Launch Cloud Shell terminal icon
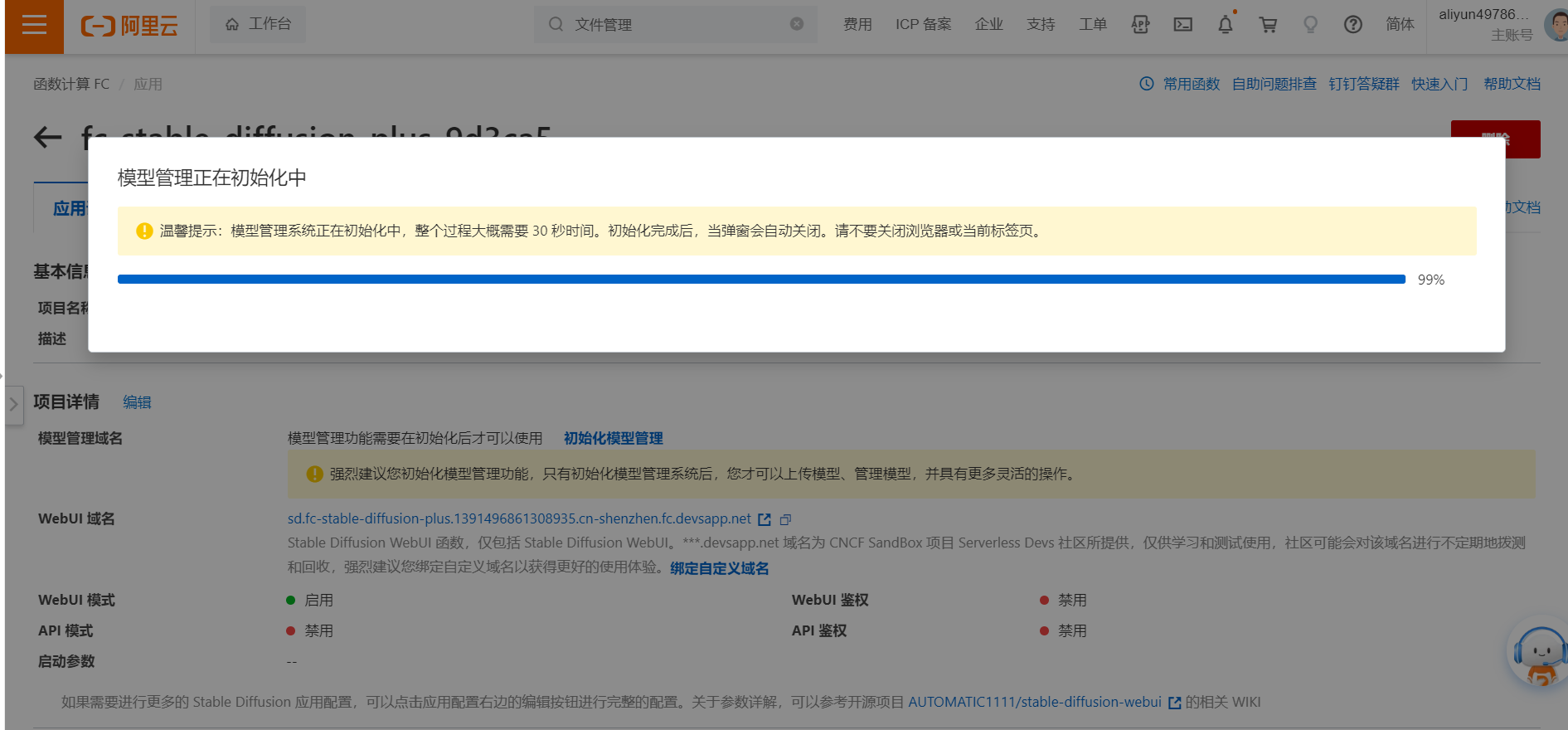The height and width of the screenshot is (730, 1568). 1183,25
